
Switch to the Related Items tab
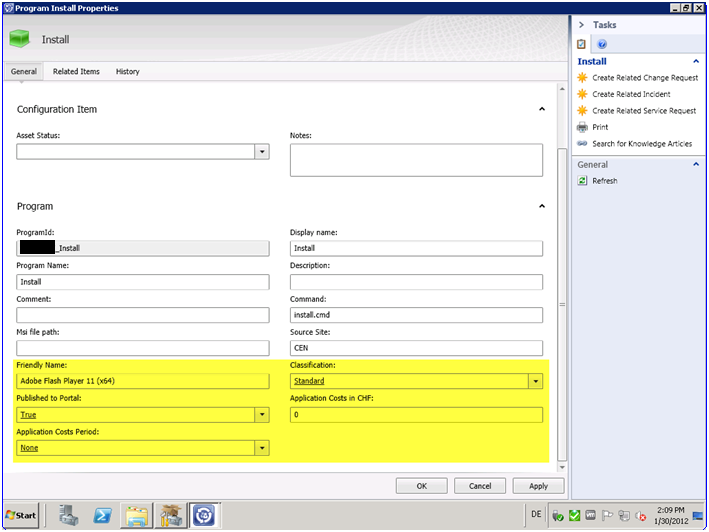coord(76,72)
